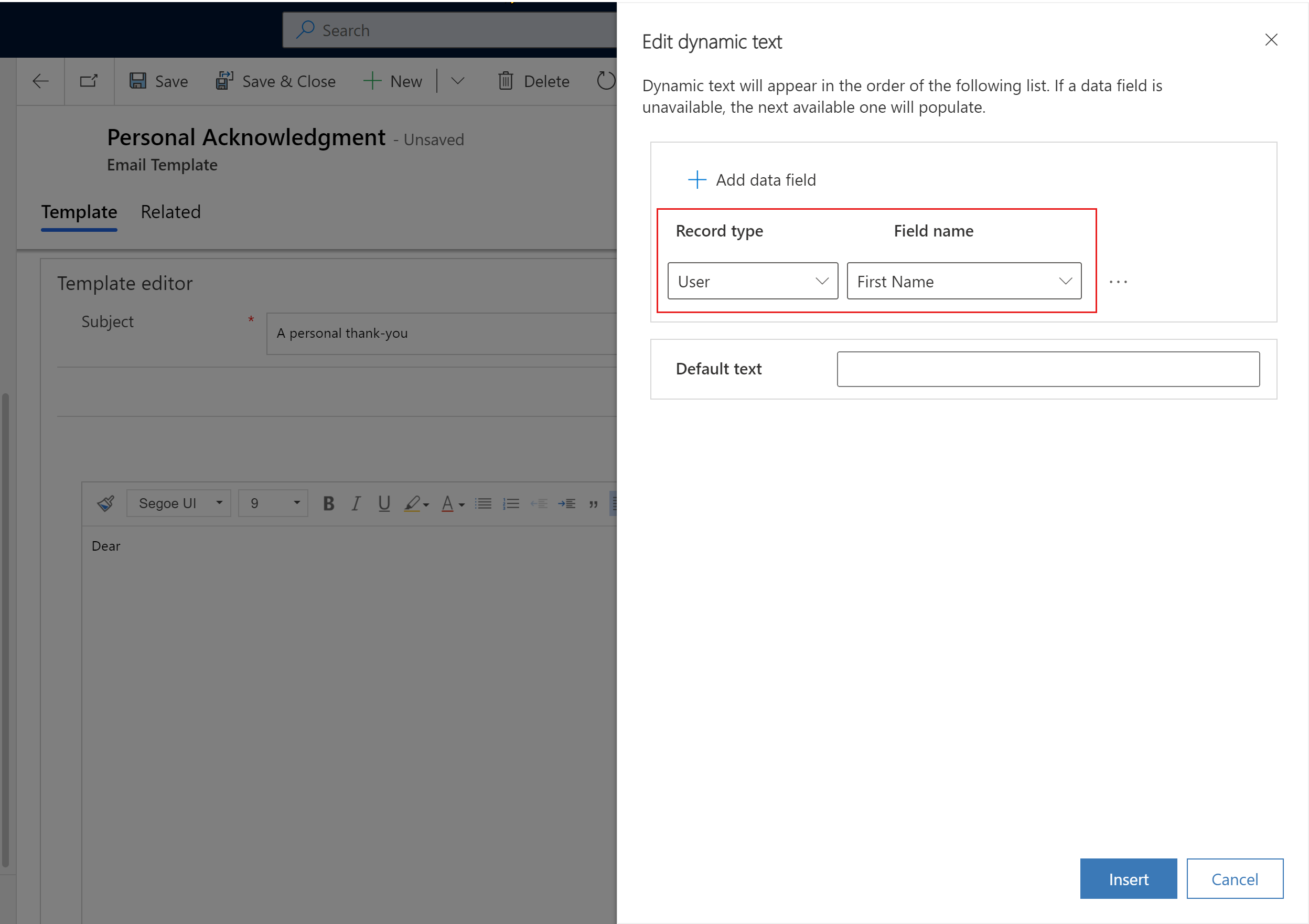1309x924 pixels.
Task: Expand the font size selector dropdown
Action: tap(298, 503)
